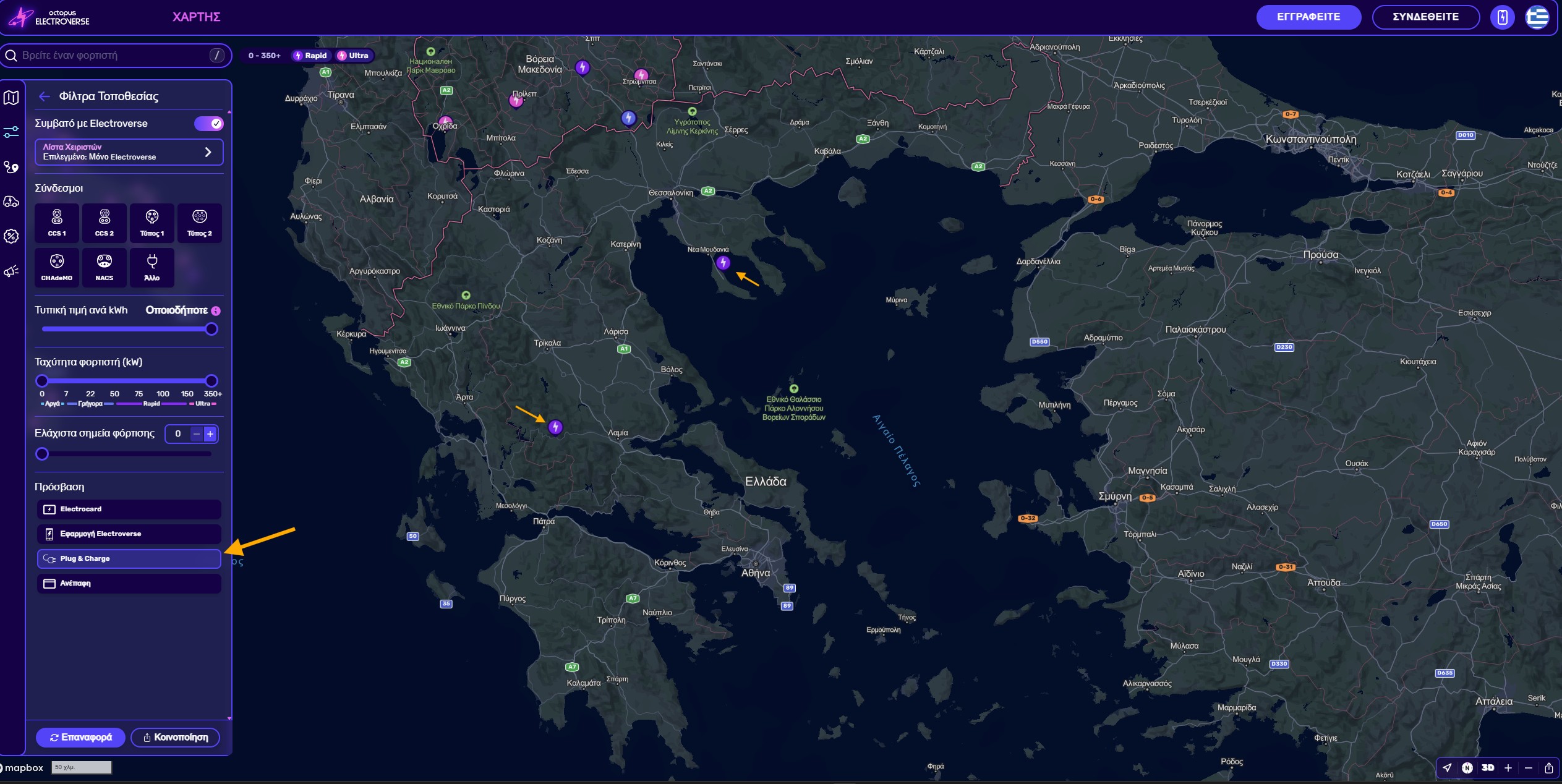This screenshot has height=784, width=1562.
Task: Focus the Βρείτε έναν φορτιστή search field
Action: [x=116, y=56]
